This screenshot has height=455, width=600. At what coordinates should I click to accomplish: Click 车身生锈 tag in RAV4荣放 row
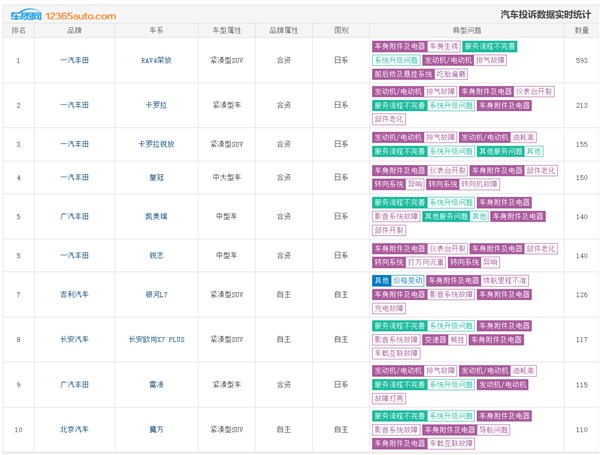click(443, 47)
